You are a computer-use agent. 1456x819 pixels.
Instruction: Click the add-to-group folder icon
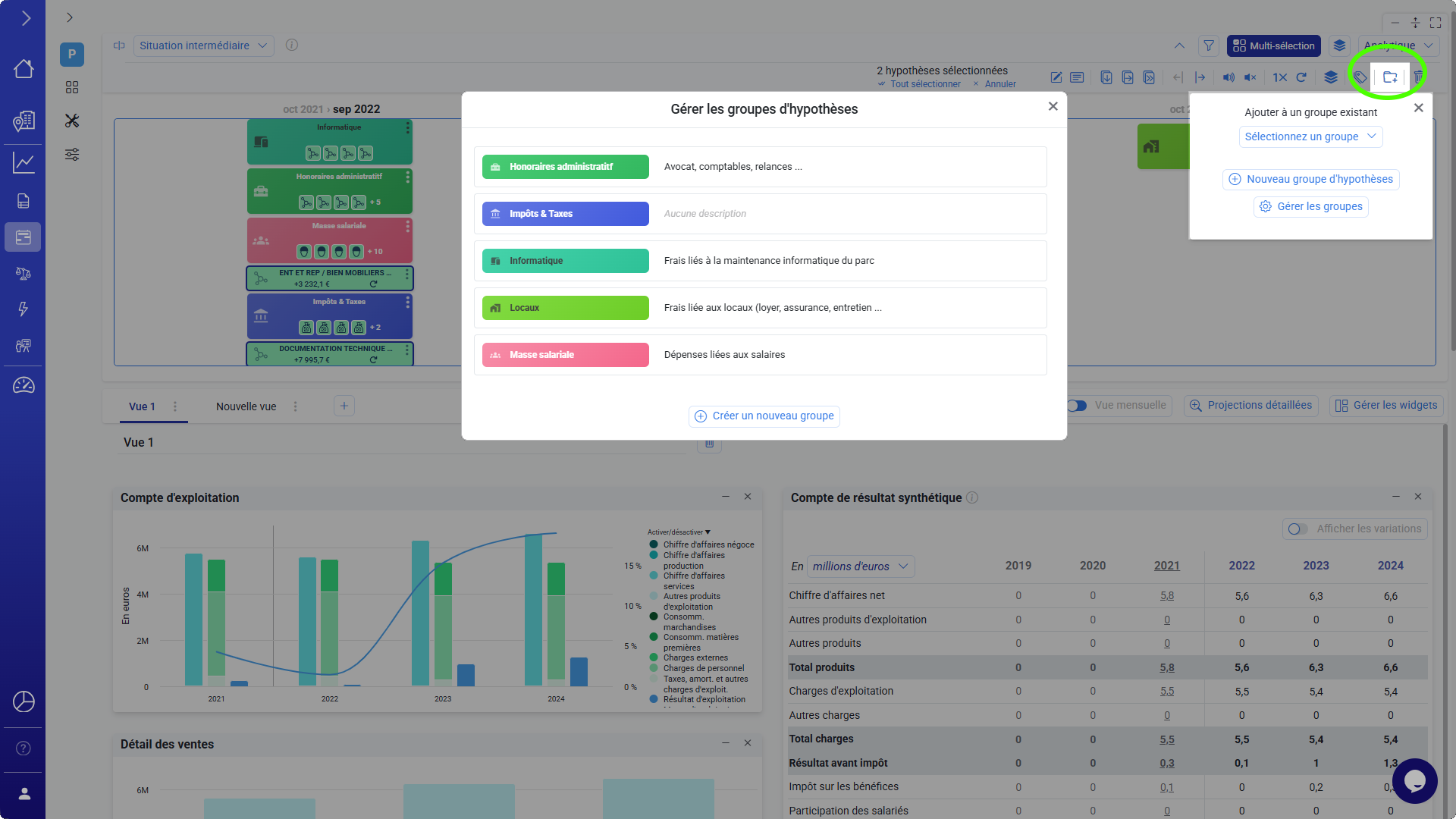point(1389,77)
